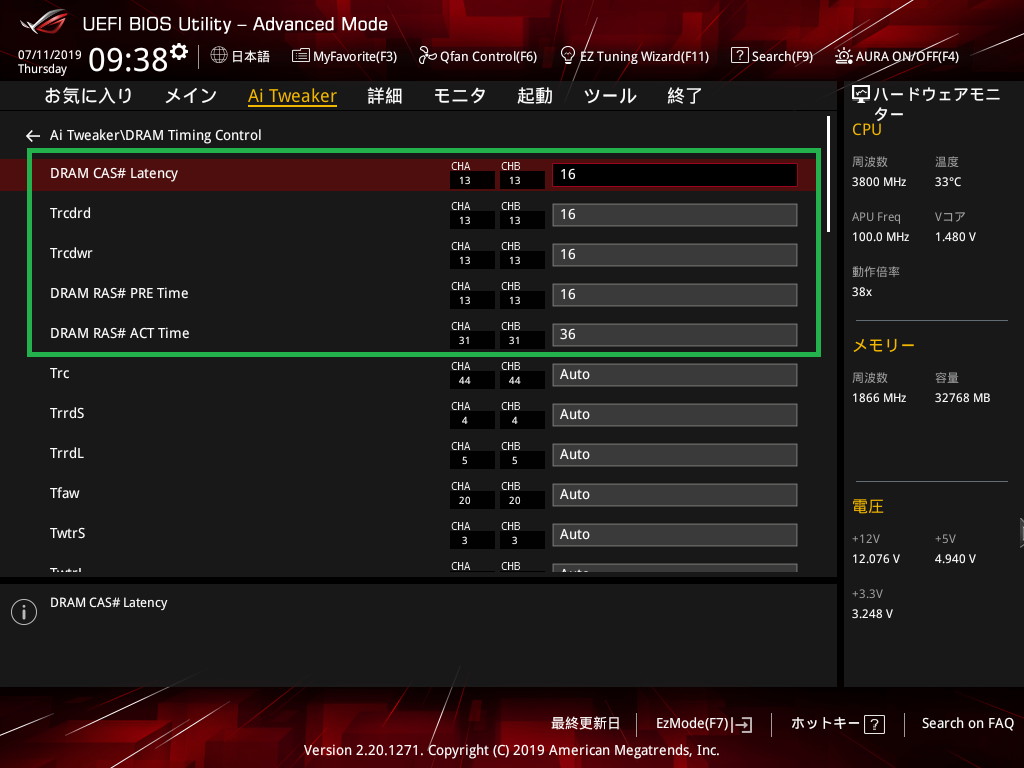Select the Trcdwr row label
1024x768 pixels.
[71, 253]
